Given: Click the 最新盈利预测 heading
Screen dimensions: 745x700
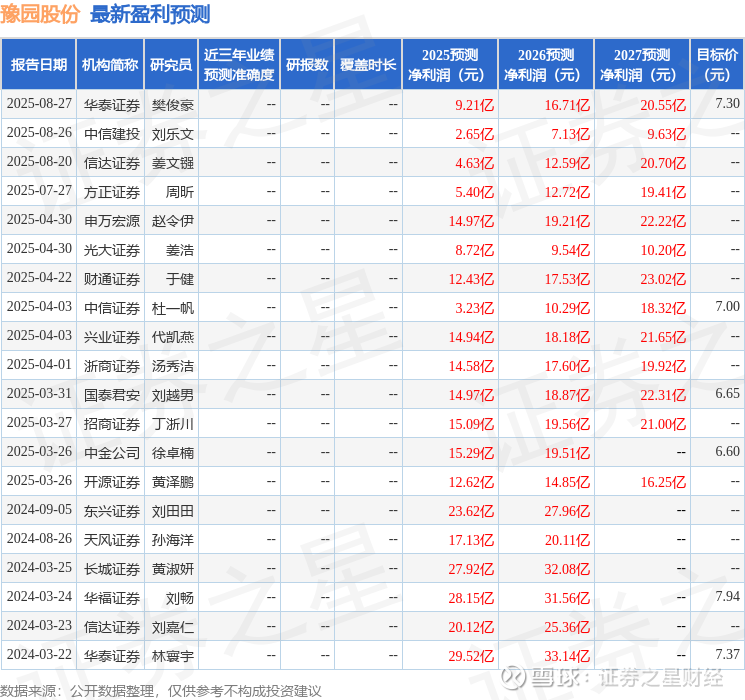Looking at the screenshot, I should click(150, 14).
